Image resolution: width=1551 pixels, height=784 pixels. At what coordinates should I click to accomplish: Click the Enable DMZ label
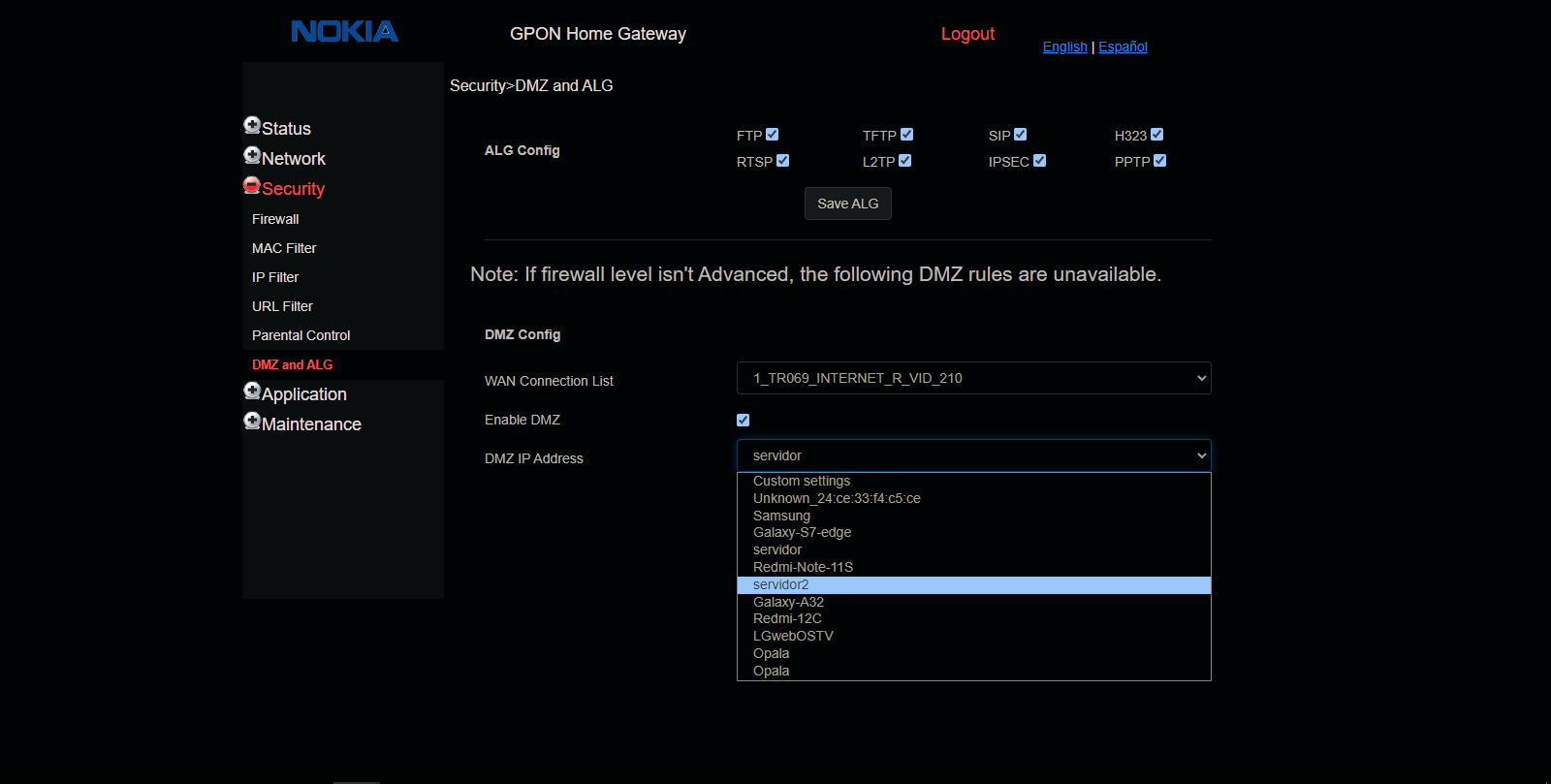522,420
